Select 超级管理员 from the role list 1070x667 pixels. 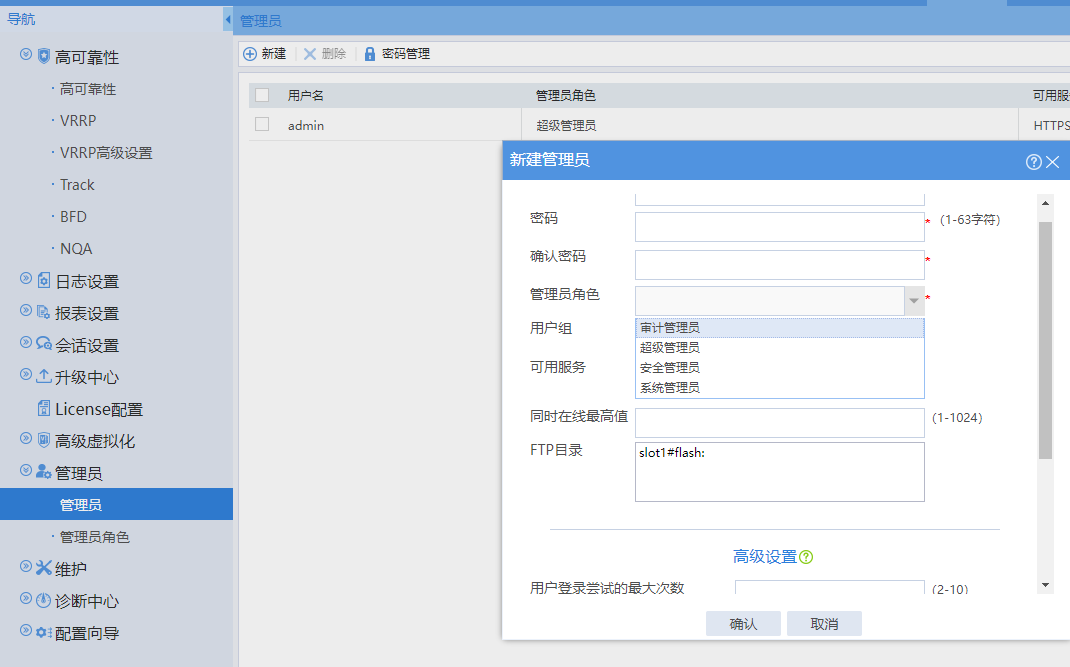[779, 348]
